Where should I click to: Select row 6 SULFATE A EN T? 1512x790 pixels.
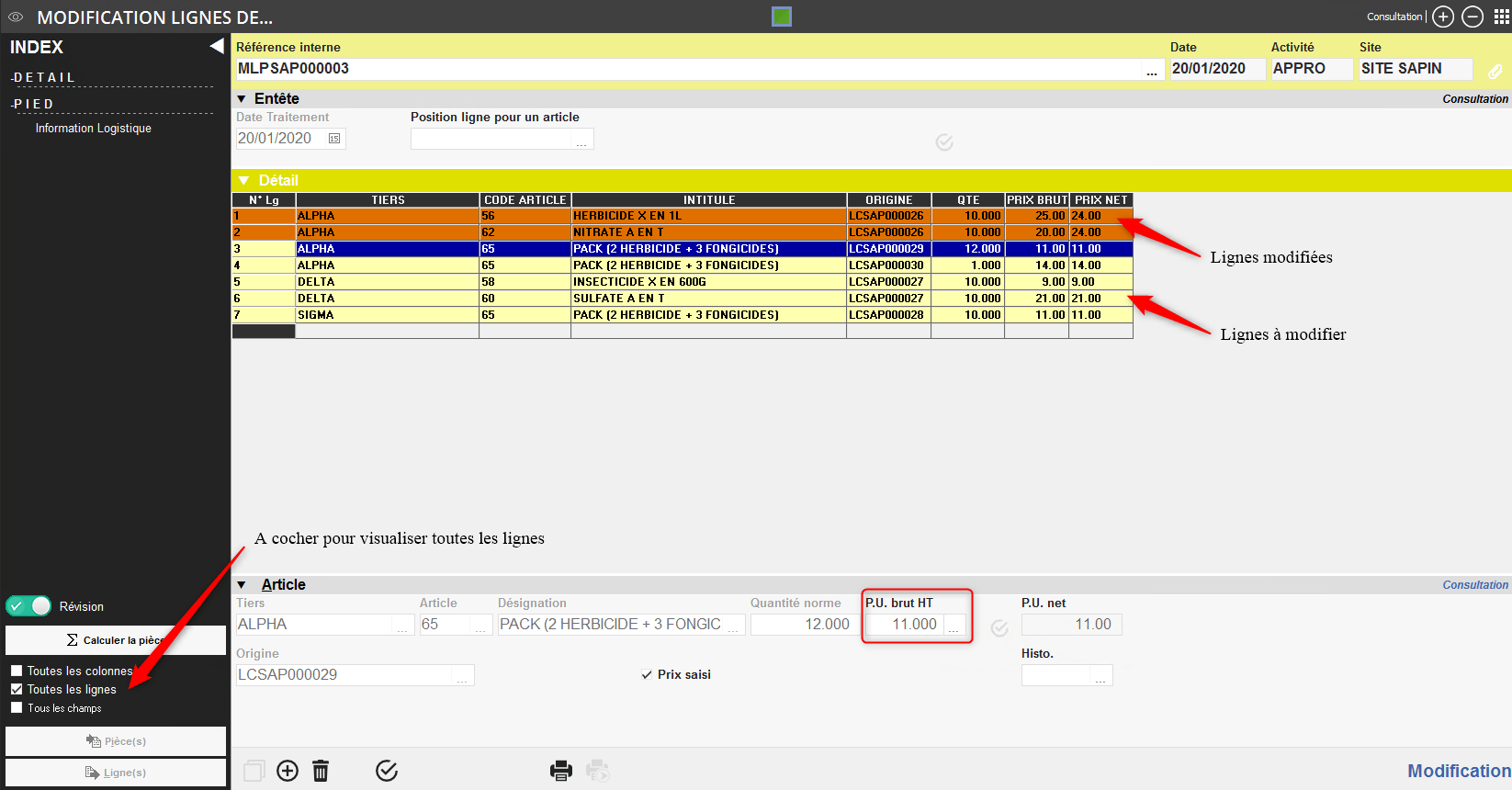[707, 299]
